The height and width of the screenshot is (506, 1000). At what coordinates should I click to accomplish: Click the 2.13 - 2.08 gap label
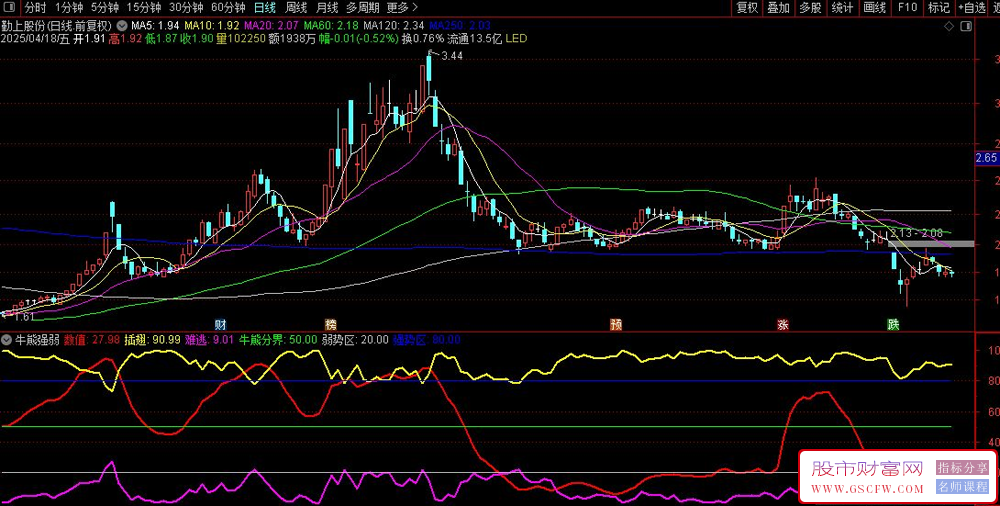click(916, 233)
